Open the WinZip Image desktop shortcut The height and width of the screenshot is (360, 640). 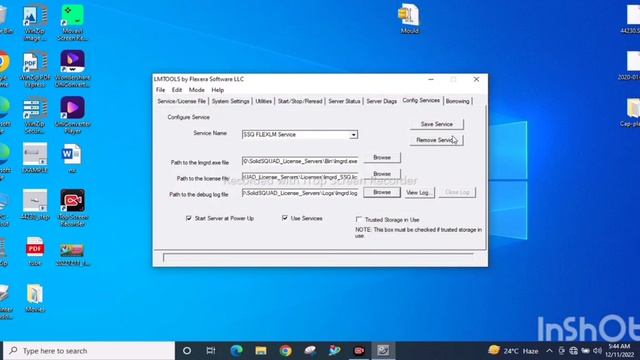tap(35, 23)
